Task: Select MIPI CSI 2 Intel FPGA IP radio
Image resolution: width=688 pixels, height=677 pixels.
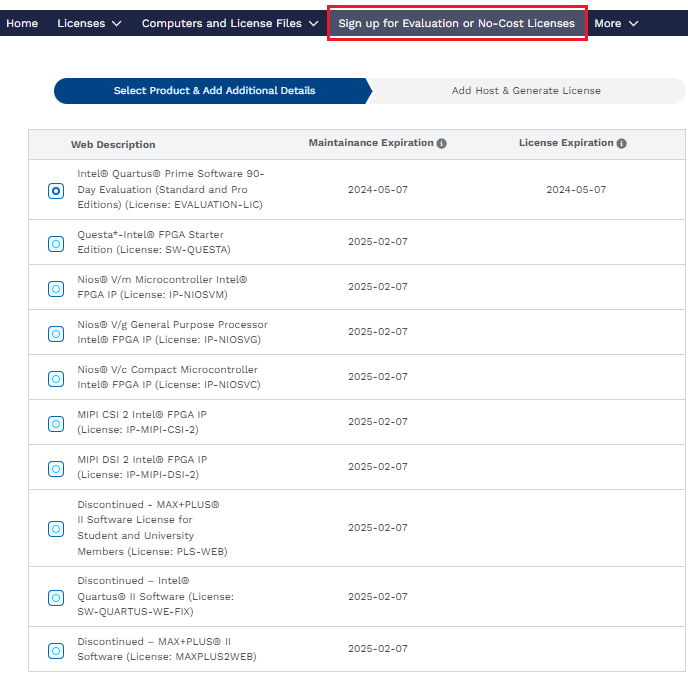Action: pyautogui.click(x=56, y=424)
